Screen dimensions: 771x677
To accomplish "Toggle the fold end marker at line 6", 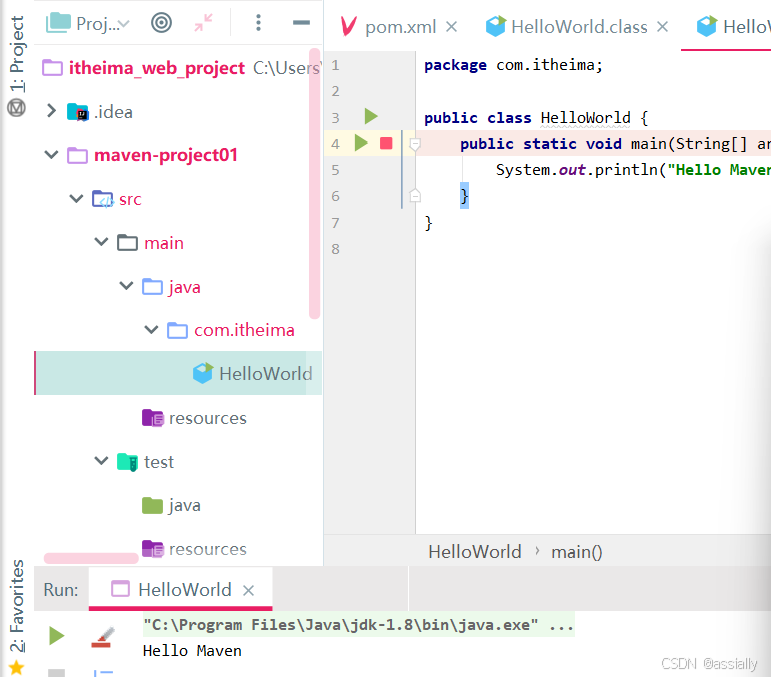I will [x=415, y=195].
